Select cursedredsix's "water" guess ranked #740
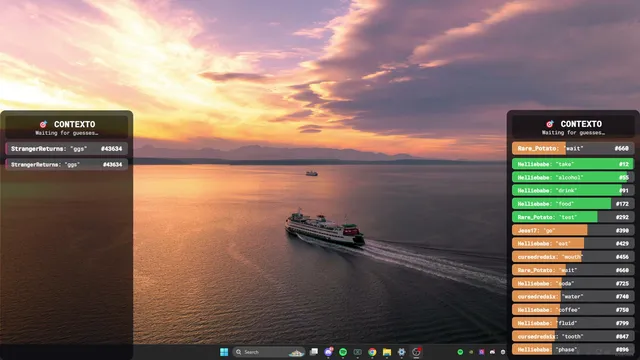The image size is (640, 360). 573,296
